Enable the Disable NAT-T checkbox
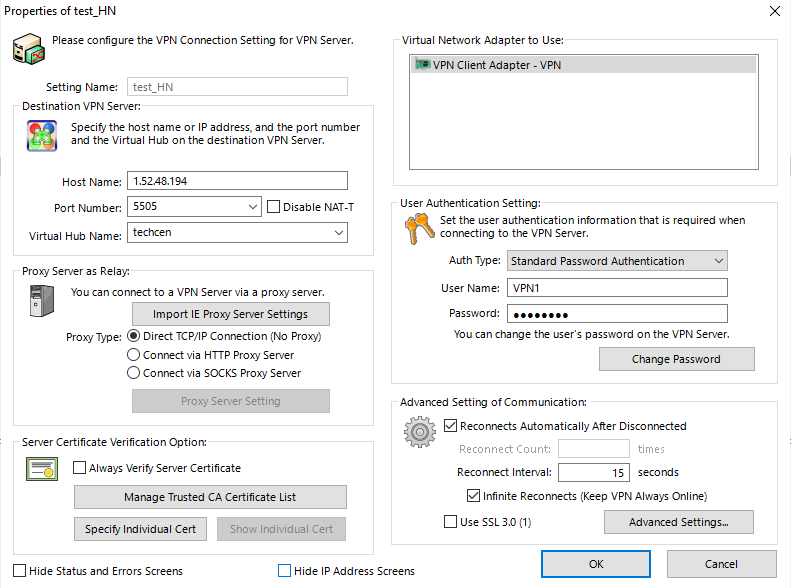Viewport: 791px width, 588px height. coord(273,207)
